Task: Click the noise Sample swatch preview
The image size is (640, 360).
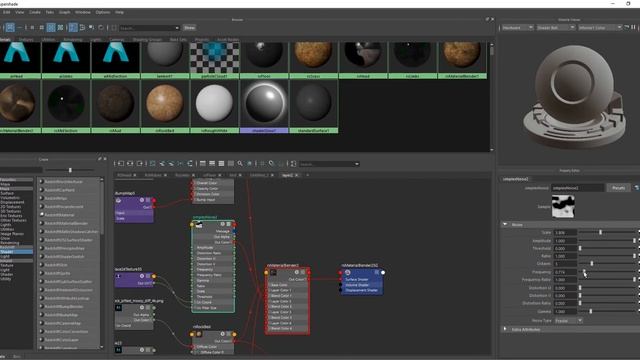Action: pyautogui.click(x=563, y=206)
